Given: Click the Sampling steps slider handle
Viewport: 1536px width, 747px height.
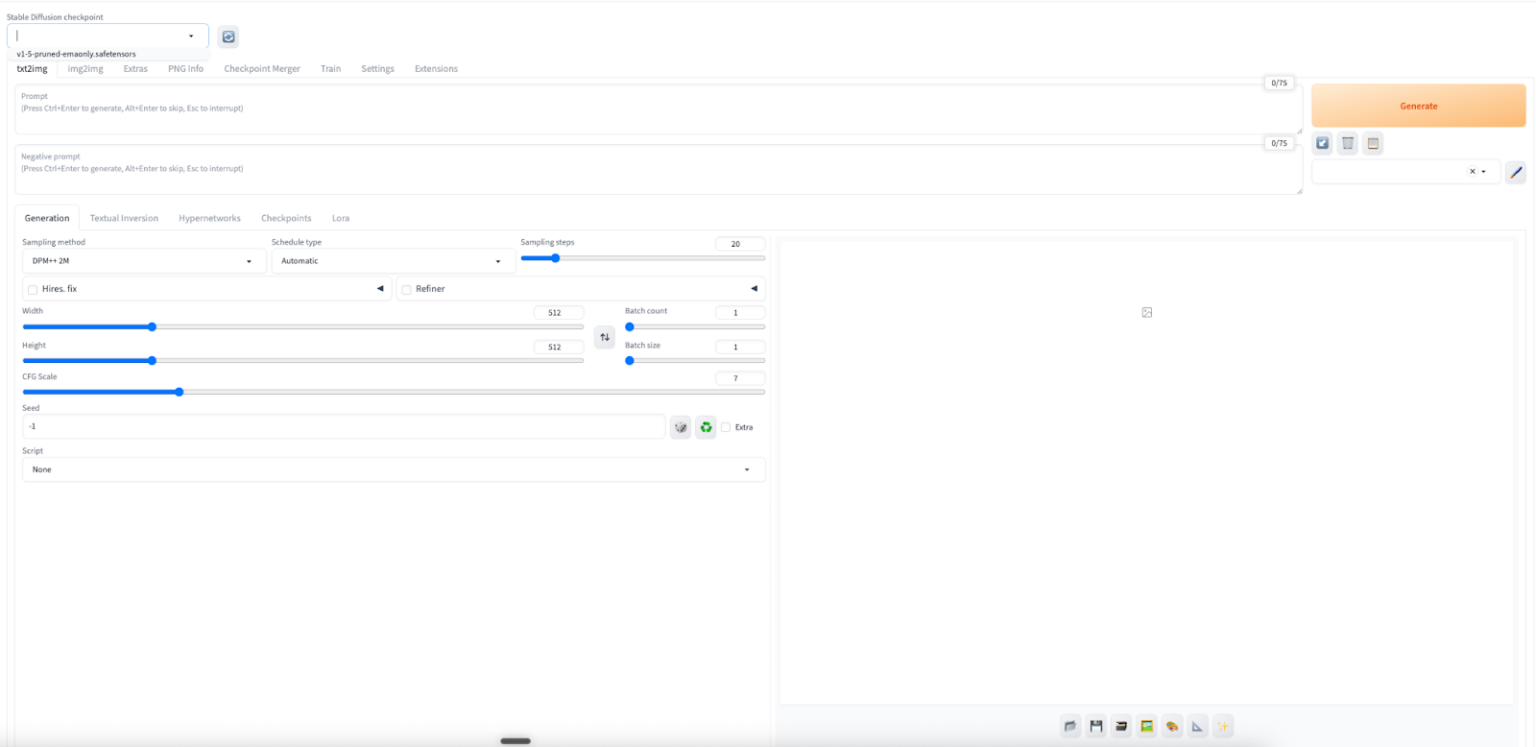Looking at the screenshot, I should 555,258.
